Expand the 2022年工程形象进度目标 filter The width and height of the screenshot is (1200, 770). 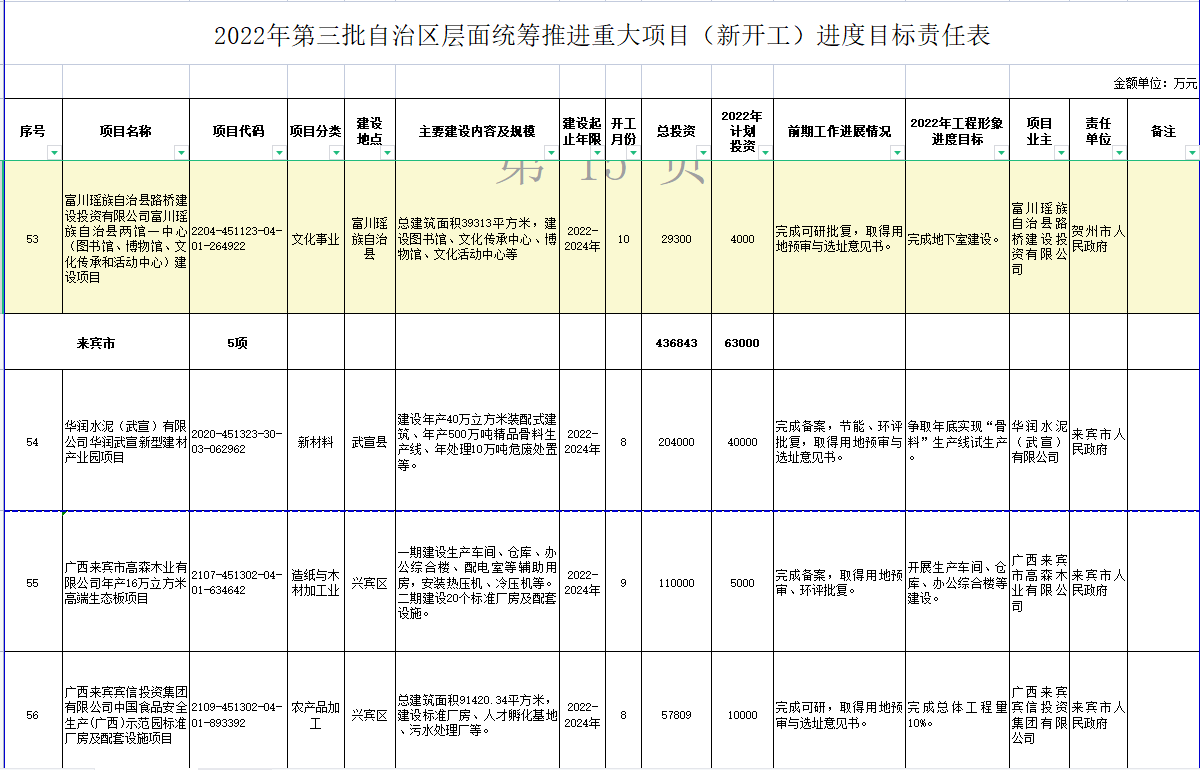1001,153
